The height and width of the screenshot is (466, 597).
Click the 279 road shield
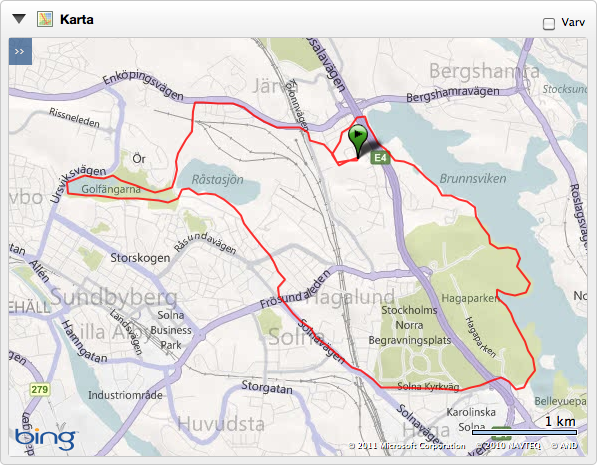pos(40,389)
